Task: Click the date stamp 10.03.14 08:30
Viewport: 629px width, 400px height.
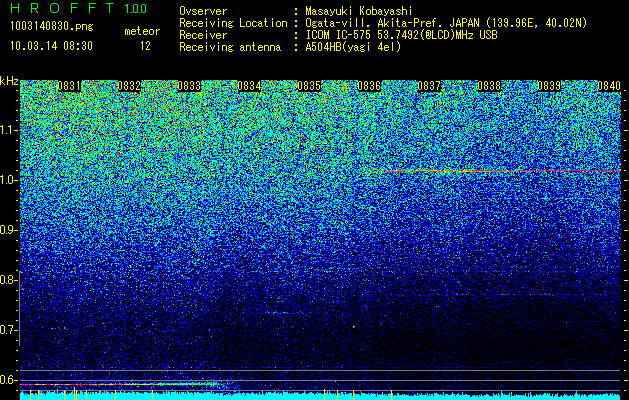Action: click(x=51, y=46)
